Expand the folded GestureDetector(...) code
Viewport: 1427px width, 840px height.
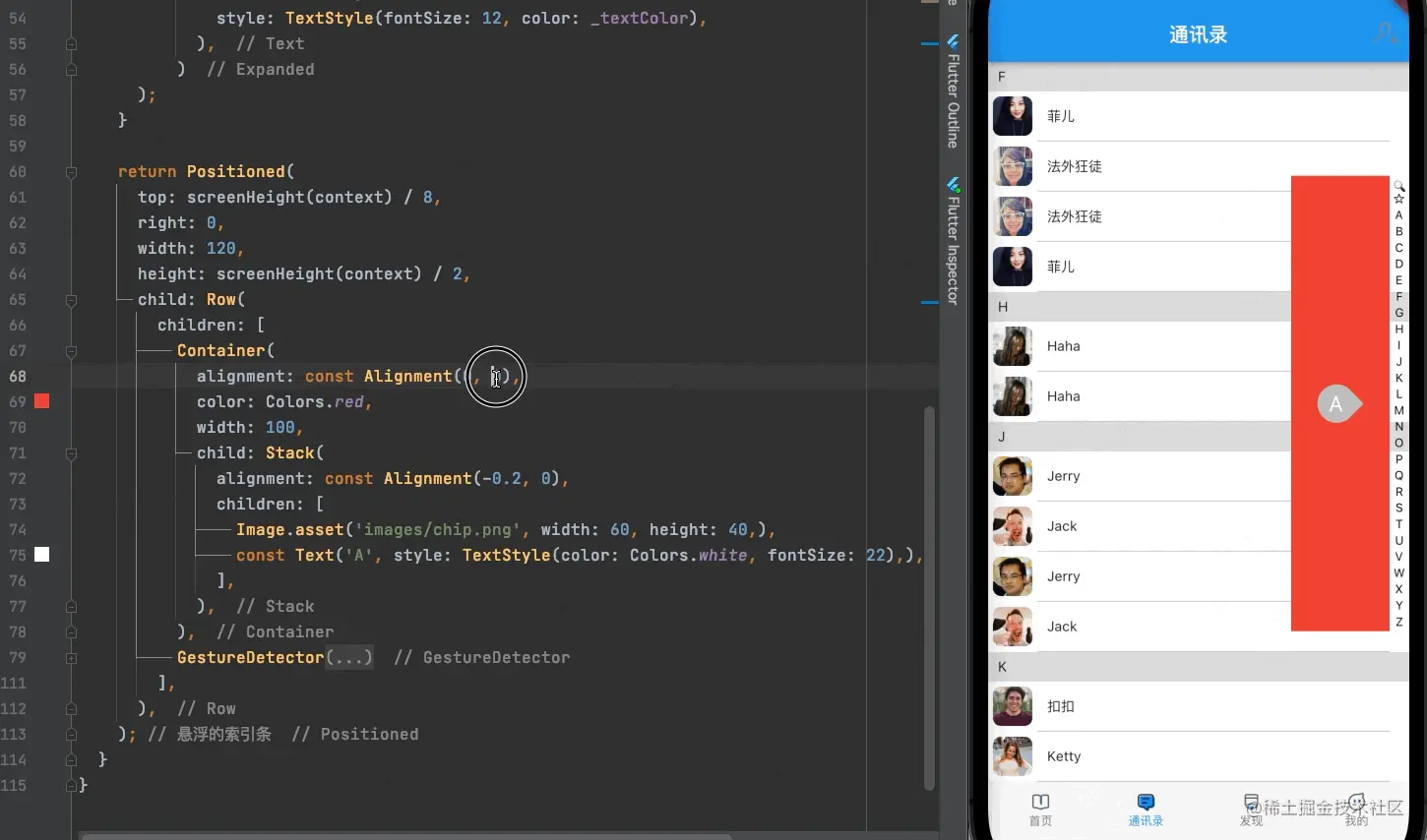pos(348,657)
